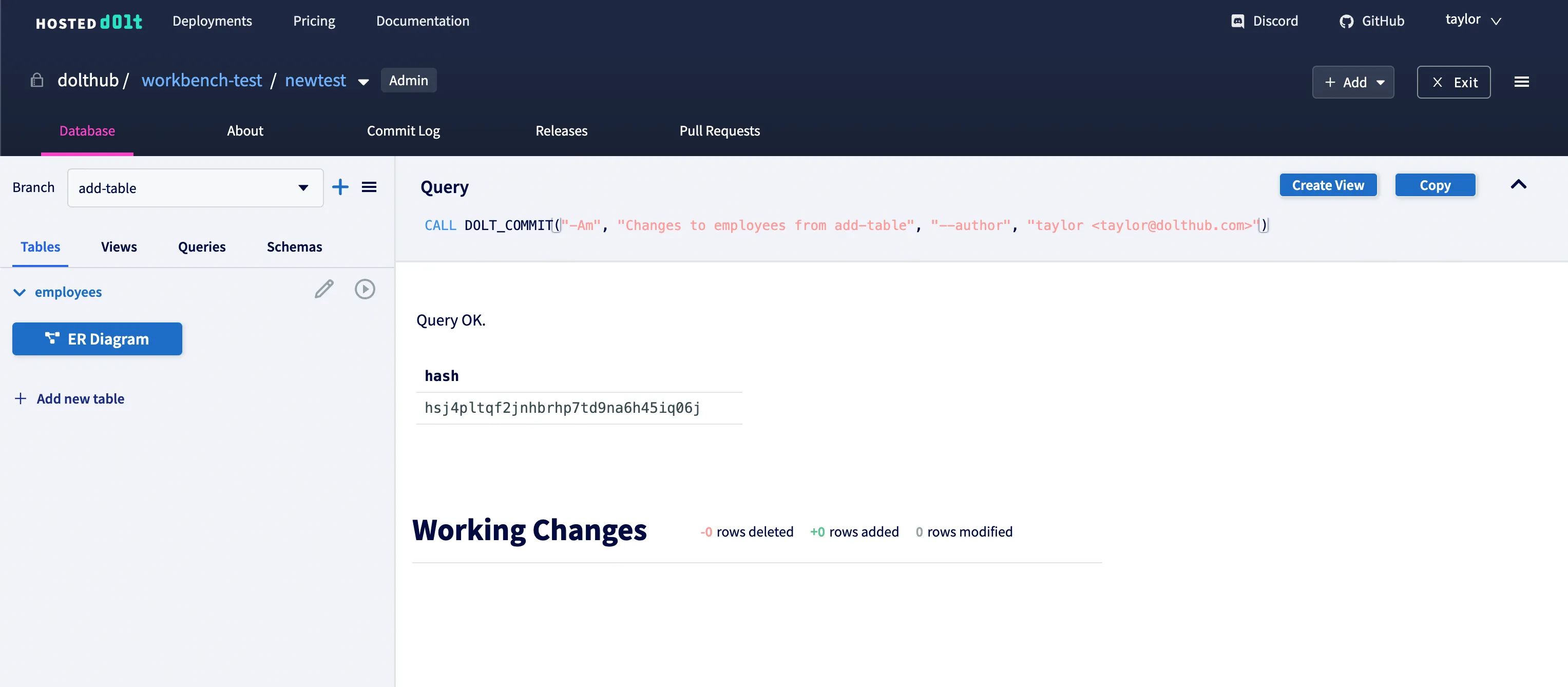Click the lock icon beside dolthub
This screenshot has width=1568, height=687.
click(x=36, y=80)
